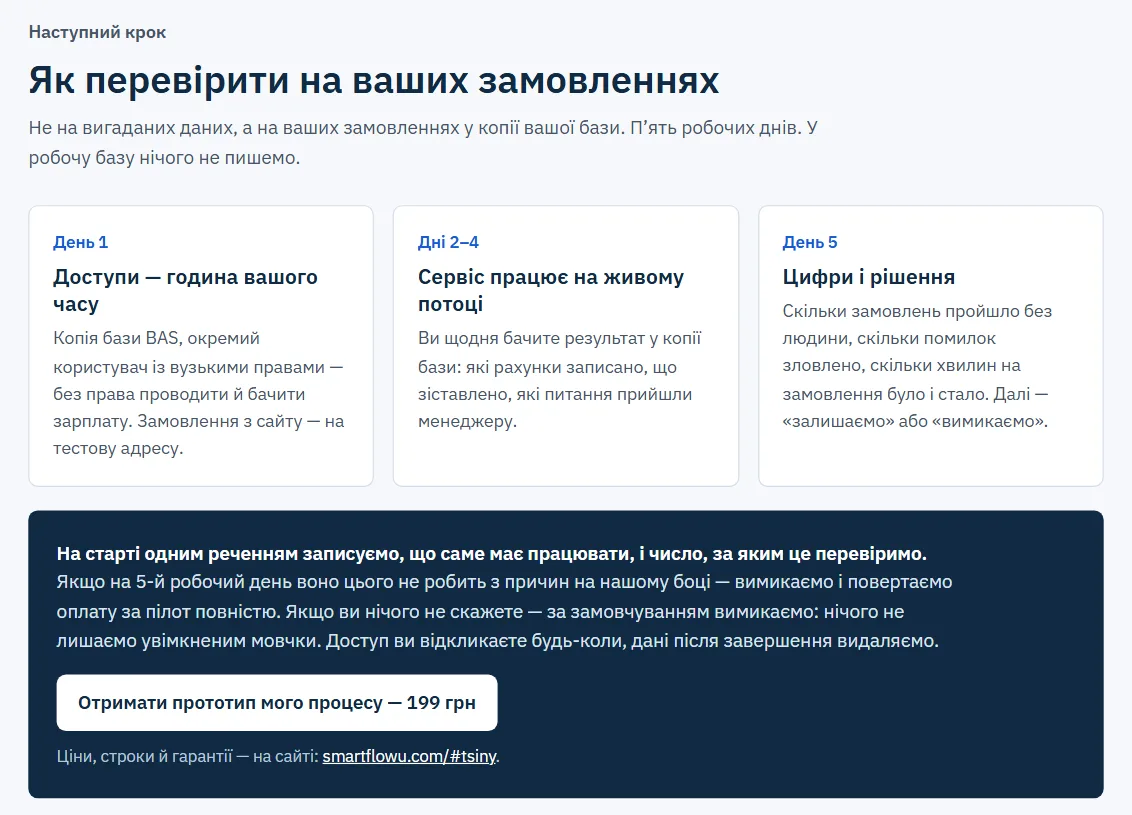
Task: Click the 'День 5' label
Action: [x=810, y=243]
